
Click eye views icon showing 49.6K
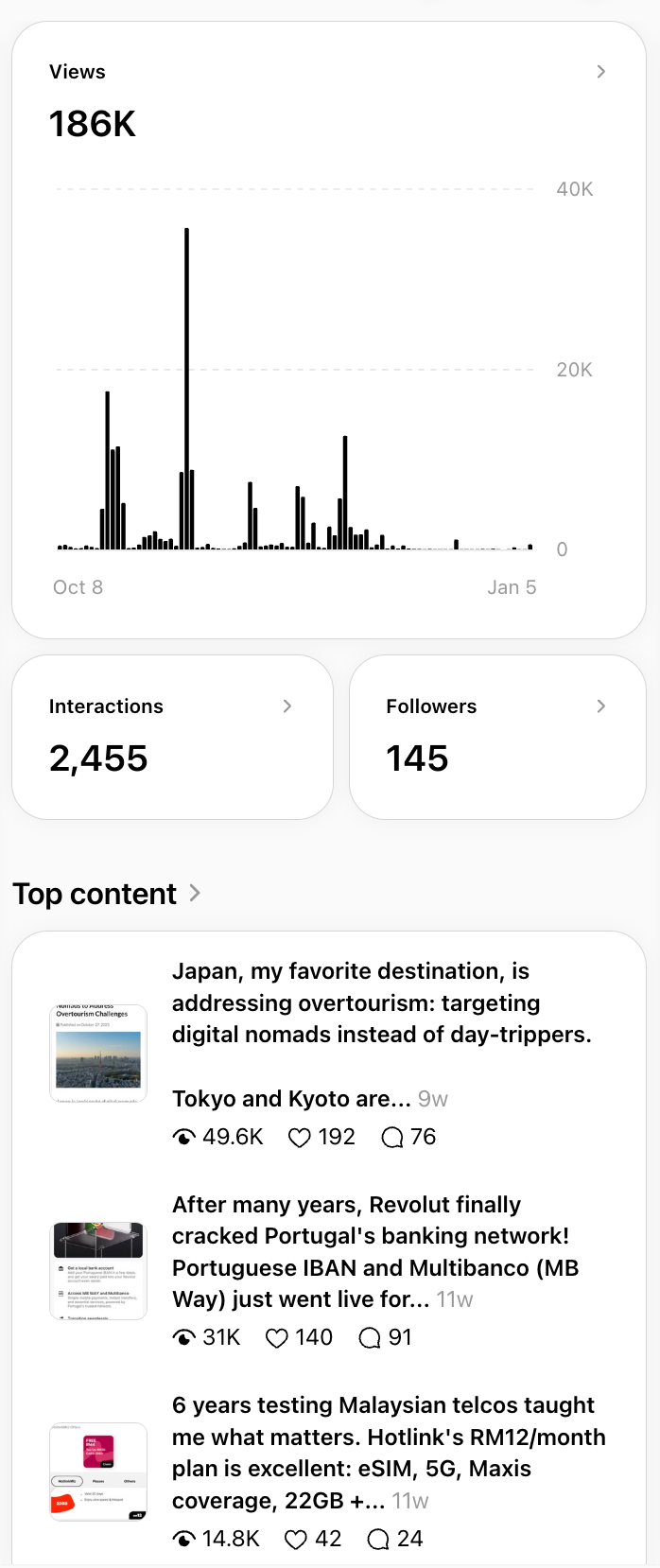pos(184,1138)
